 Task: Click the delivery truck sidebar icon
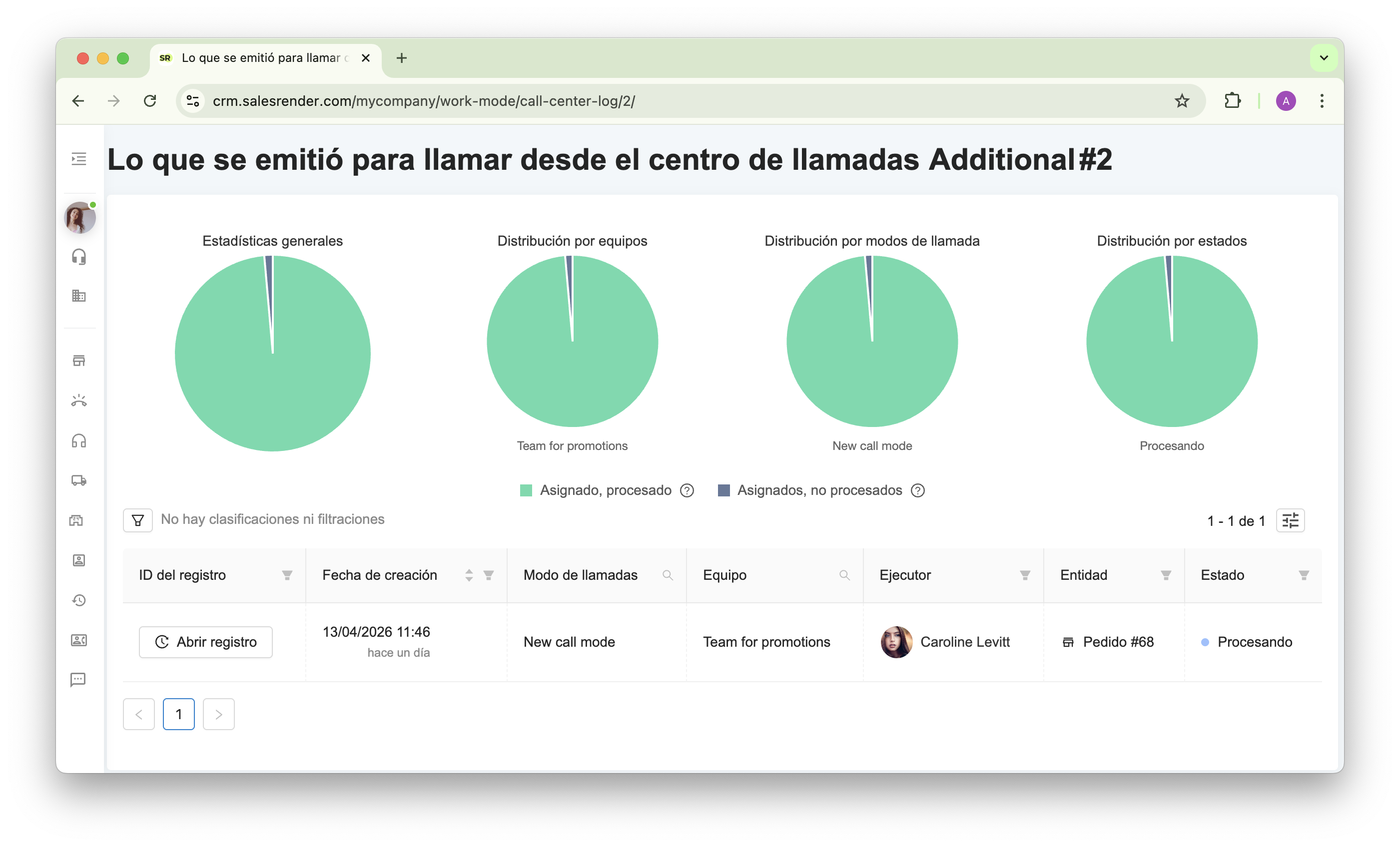(x=79, y=480)
